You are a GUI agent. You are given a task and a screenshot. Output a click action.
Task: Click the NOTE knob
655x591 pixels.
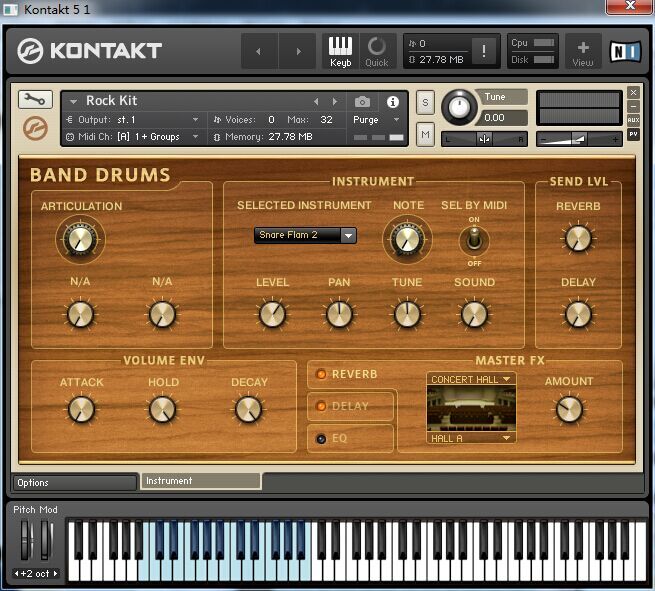tap(407, 239)
